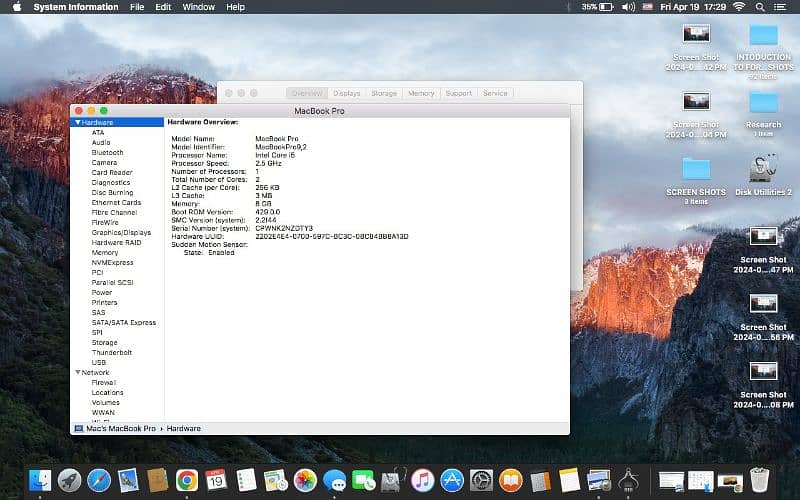This screenshot has height=500, width=800.
Task: Select Bluetooth in the hardware sidebar
Action: click(108, 152)
